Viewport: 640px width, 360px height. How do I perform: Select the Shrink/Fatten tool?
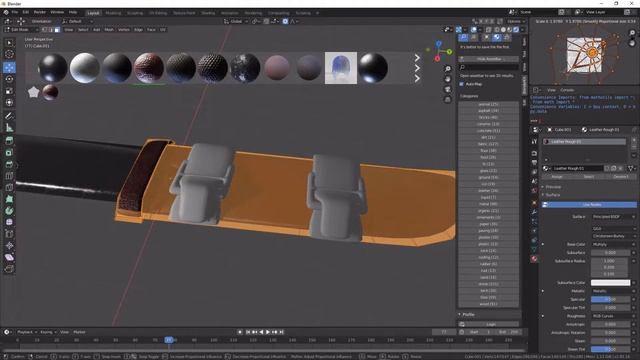(x=9, y=246)
